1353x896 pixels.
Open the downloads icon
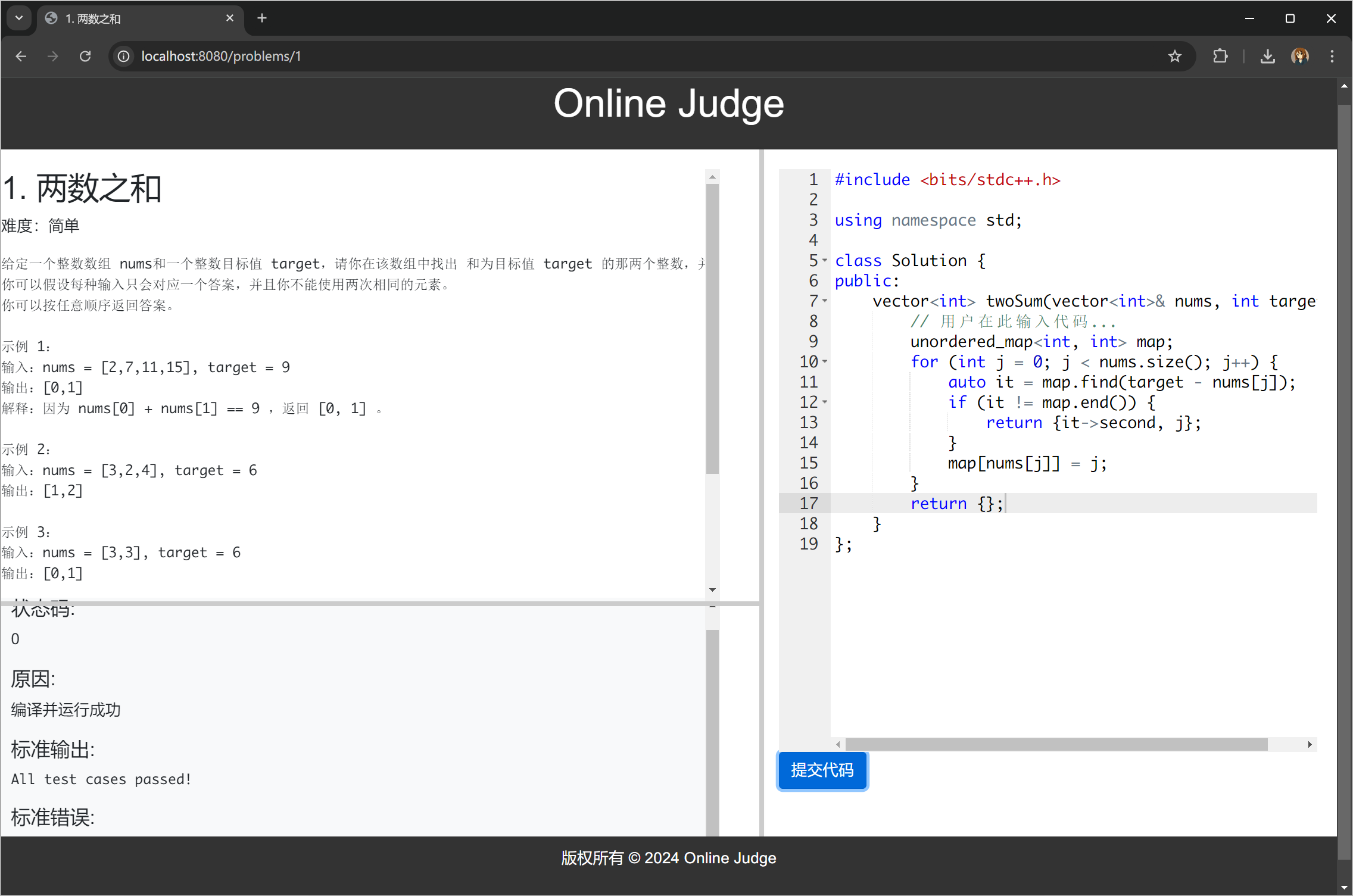[x=1268, y=56]
